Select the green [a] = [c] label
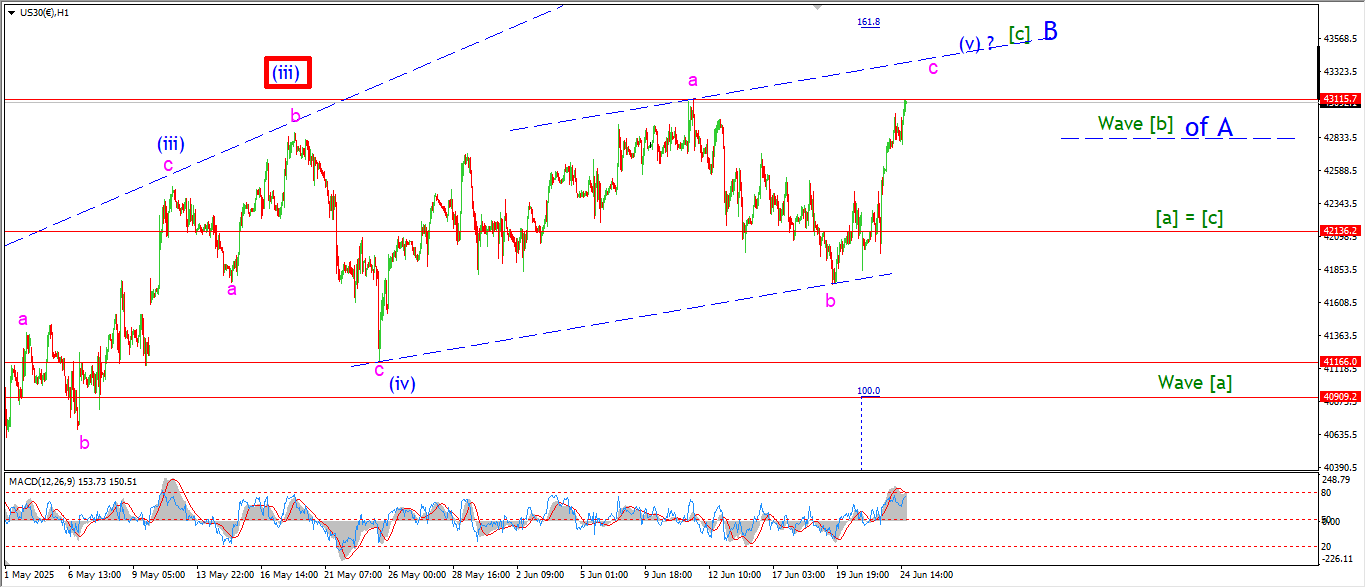 pos(1189,217)
